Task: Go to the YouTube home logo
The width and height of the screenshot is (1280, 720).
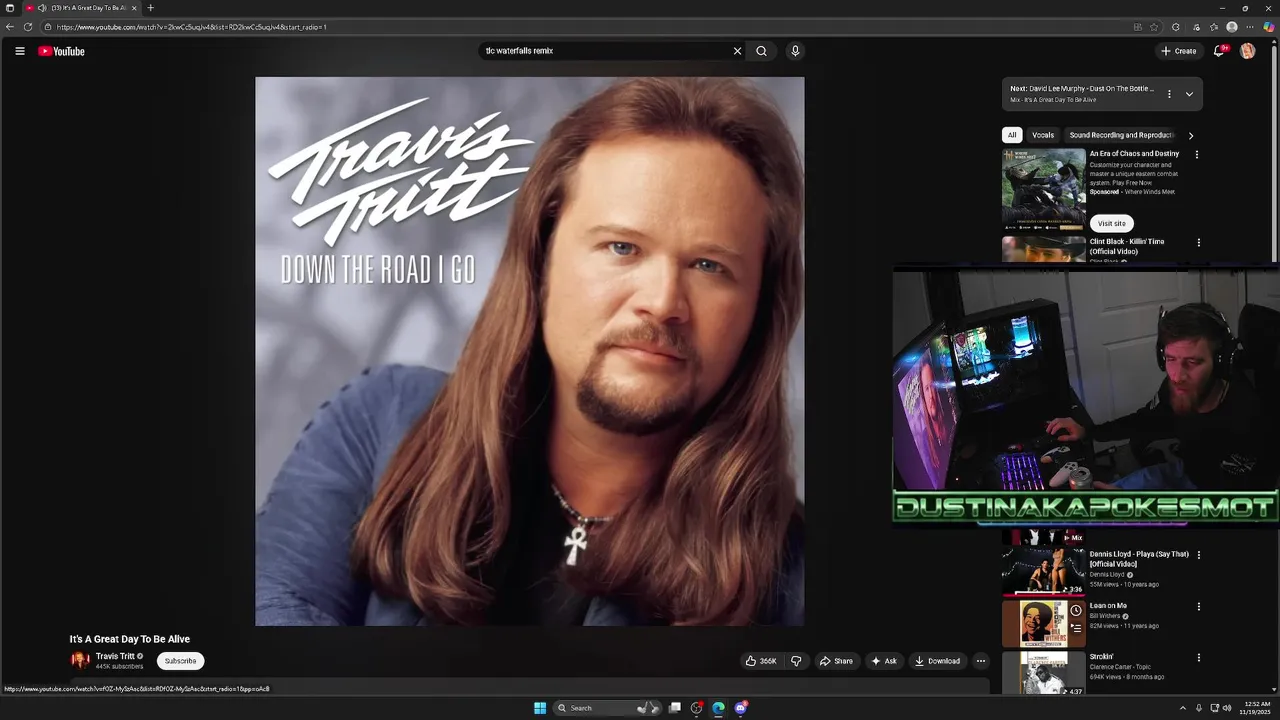Action: point(61,51)
